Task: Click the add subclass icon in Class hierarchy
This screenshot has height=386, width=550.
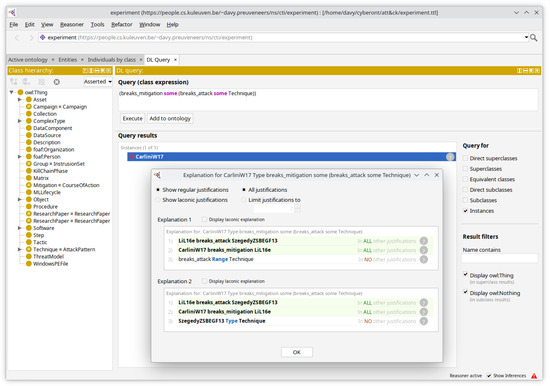Action: tap(14, 82)
